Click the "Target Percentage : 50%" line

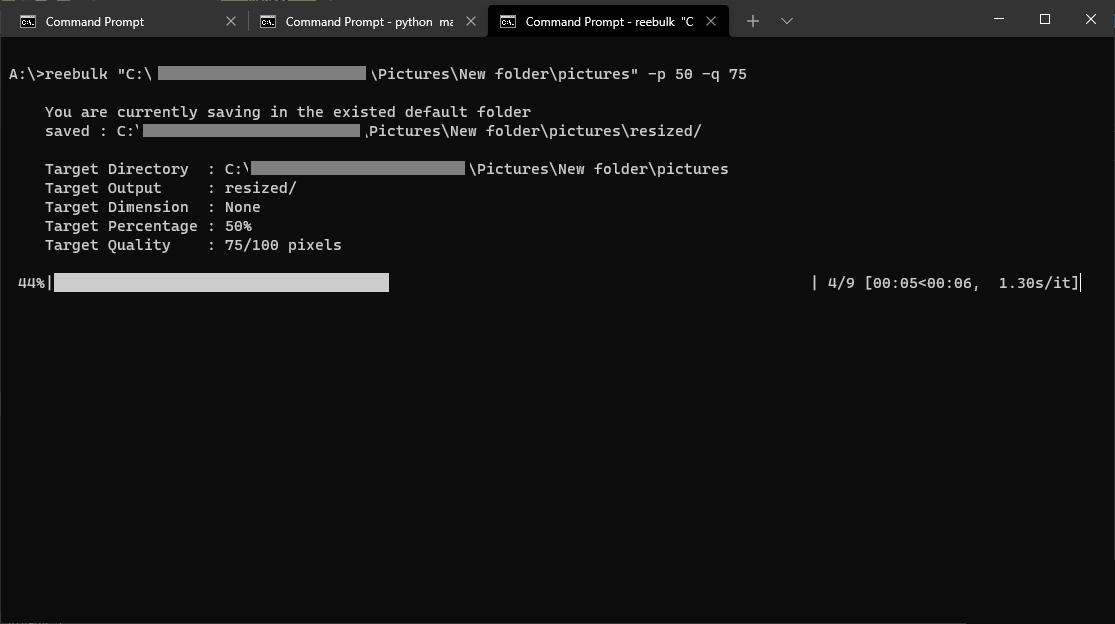click(149, 226)
